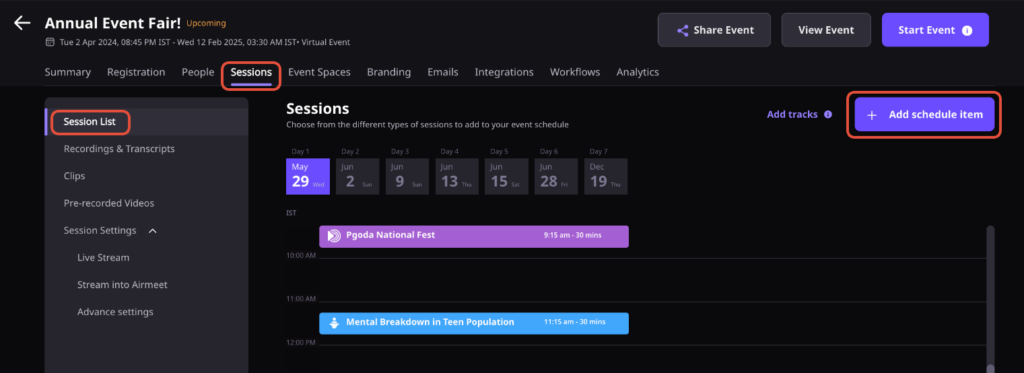Collapse the Session Settings section
The width and height of the screenshot is (1024, 373).
coord(152,231)
